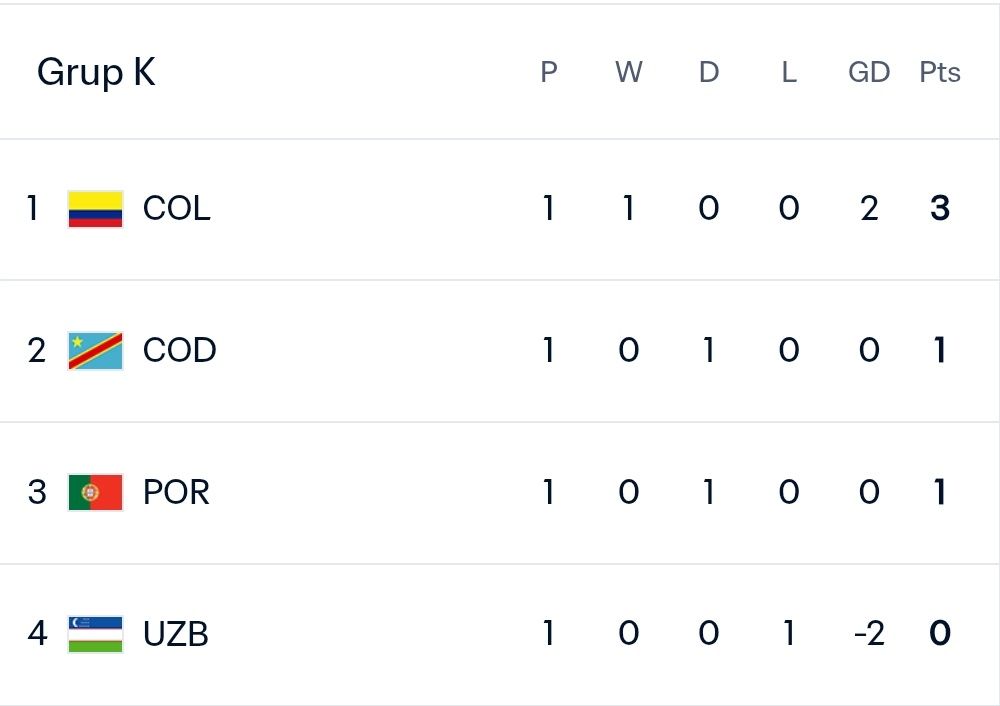1000x706 pixels.
Task: Open the COD team link
Action: pos(179,350)
